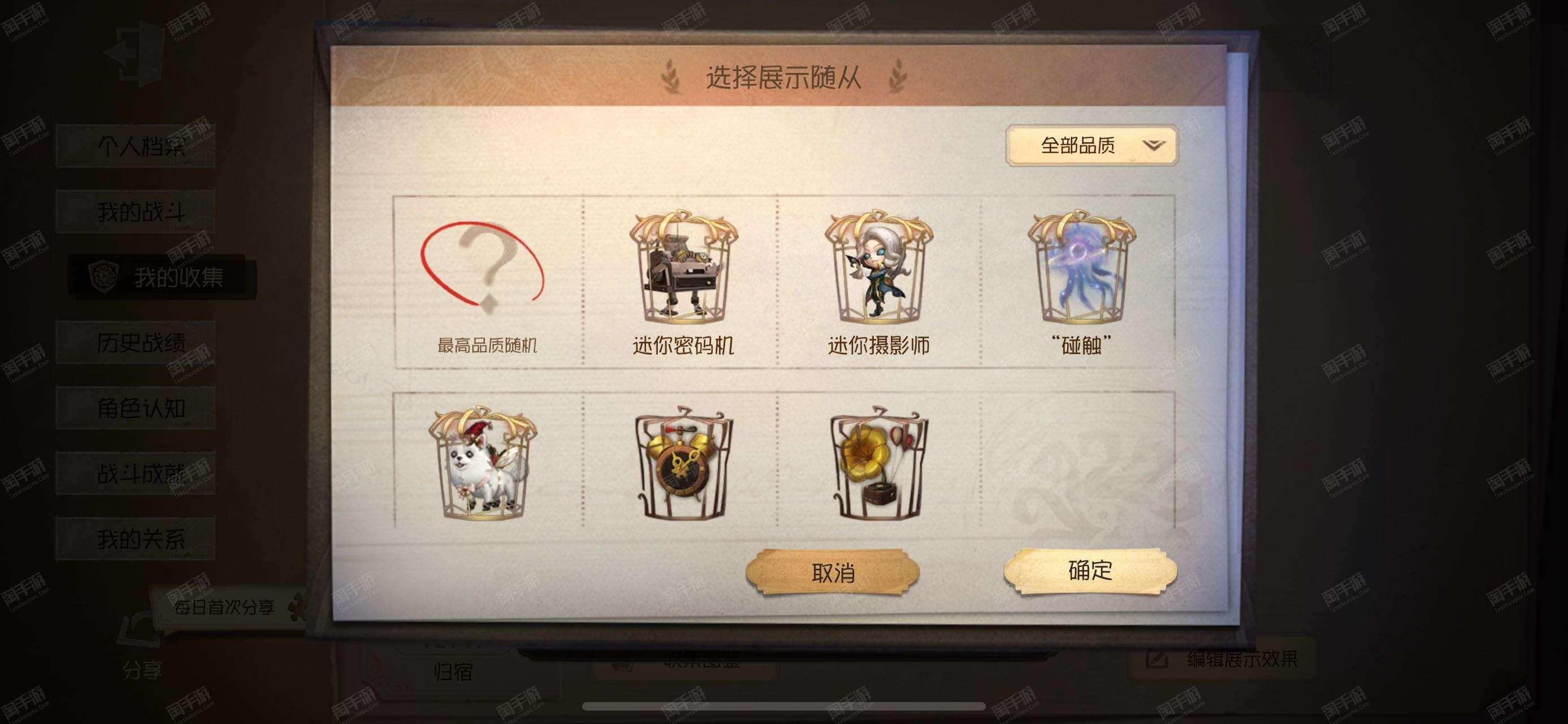Confirm selection with 确定 button
Viewport: 1568px width, 724px height.
coord(1090,571)
